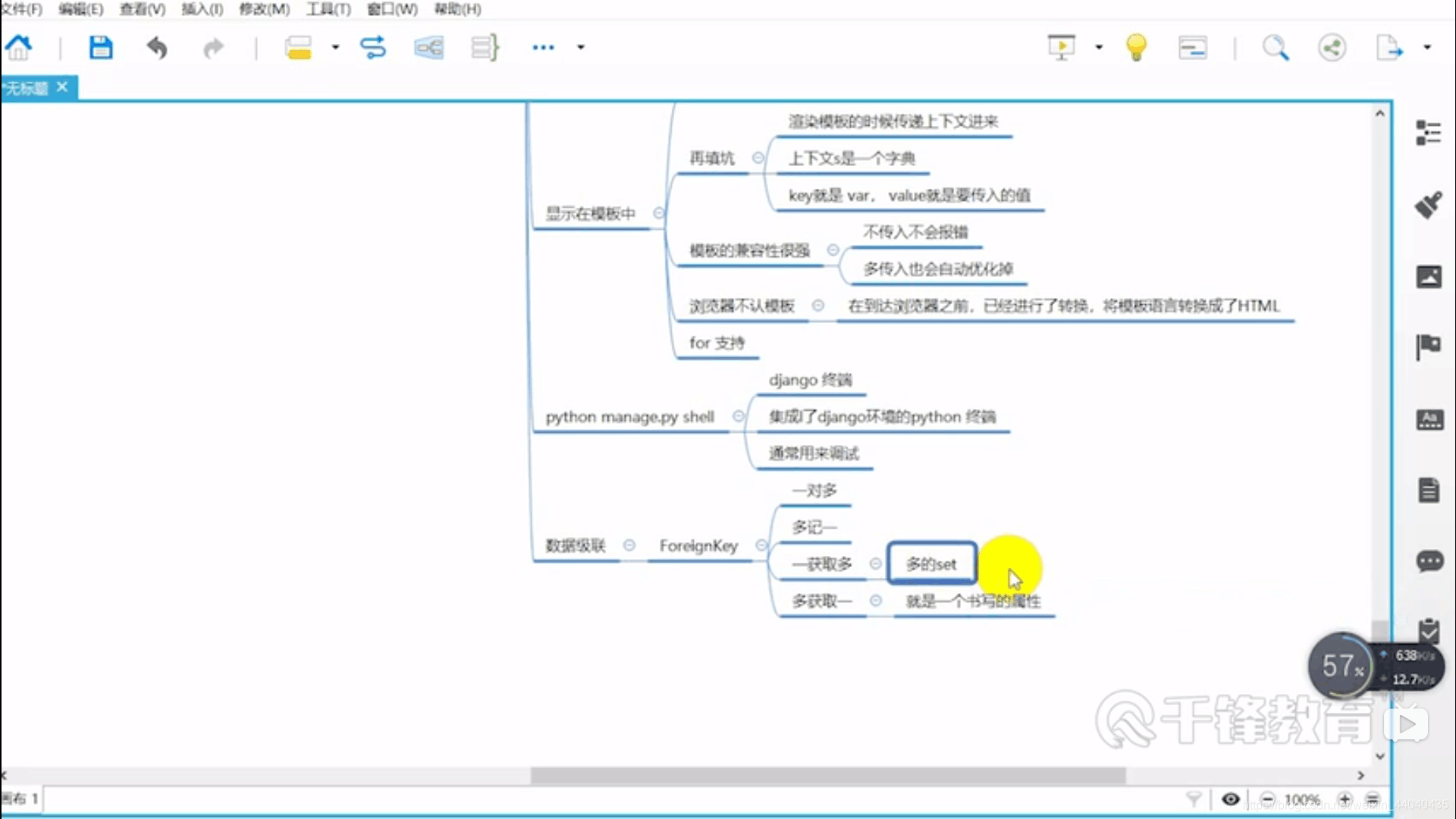Select the 一对多 topic
This screenshot has height=819, width=1456.
pos(814,491)
